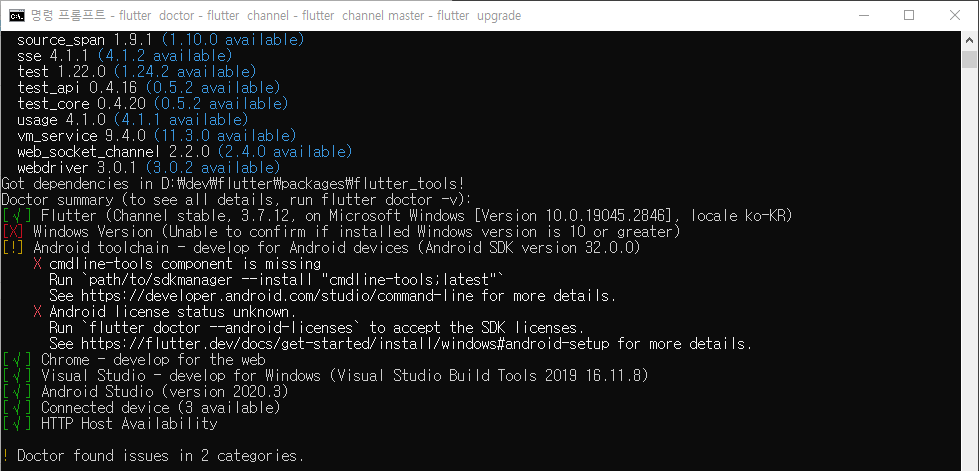Click 'web_socket_channel 2.2.0' line
This screenshot has height=471, width=979.
coord(185,152)
